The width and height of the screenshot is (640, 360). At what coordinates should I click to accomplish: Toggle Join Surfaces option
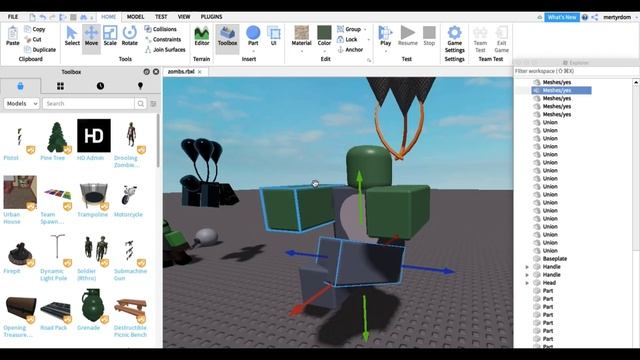point(165,50)
